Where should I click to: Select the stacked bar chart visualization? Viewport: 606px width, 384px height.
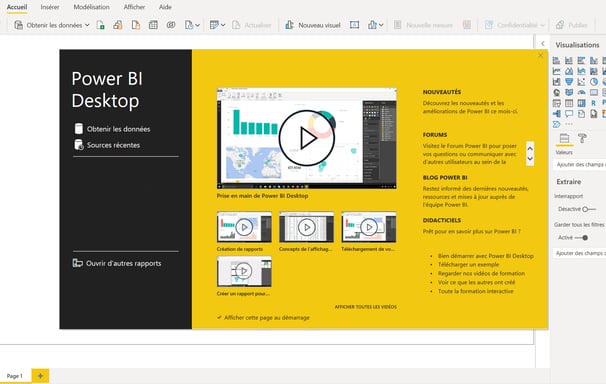point(557,60)
